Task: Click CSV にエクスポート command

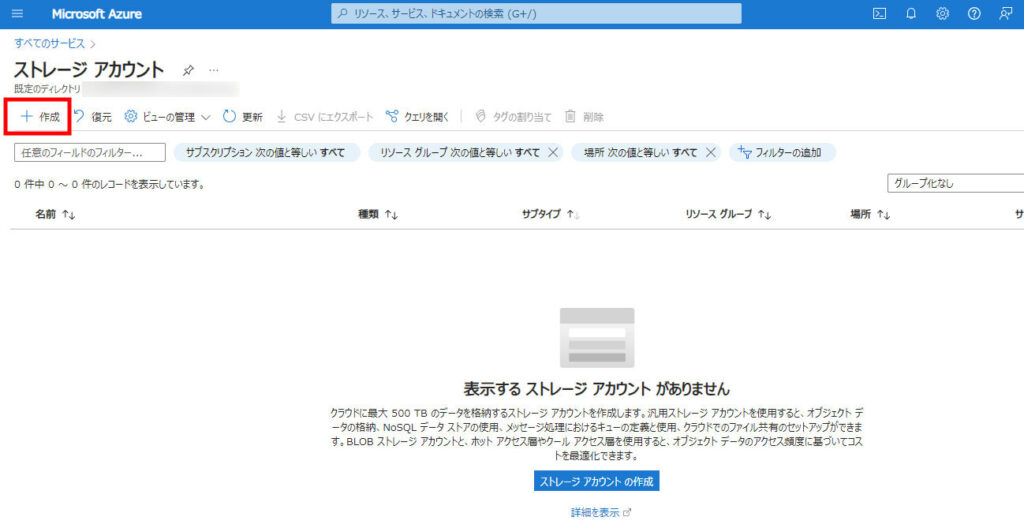Action: click(x=325, y=117)
